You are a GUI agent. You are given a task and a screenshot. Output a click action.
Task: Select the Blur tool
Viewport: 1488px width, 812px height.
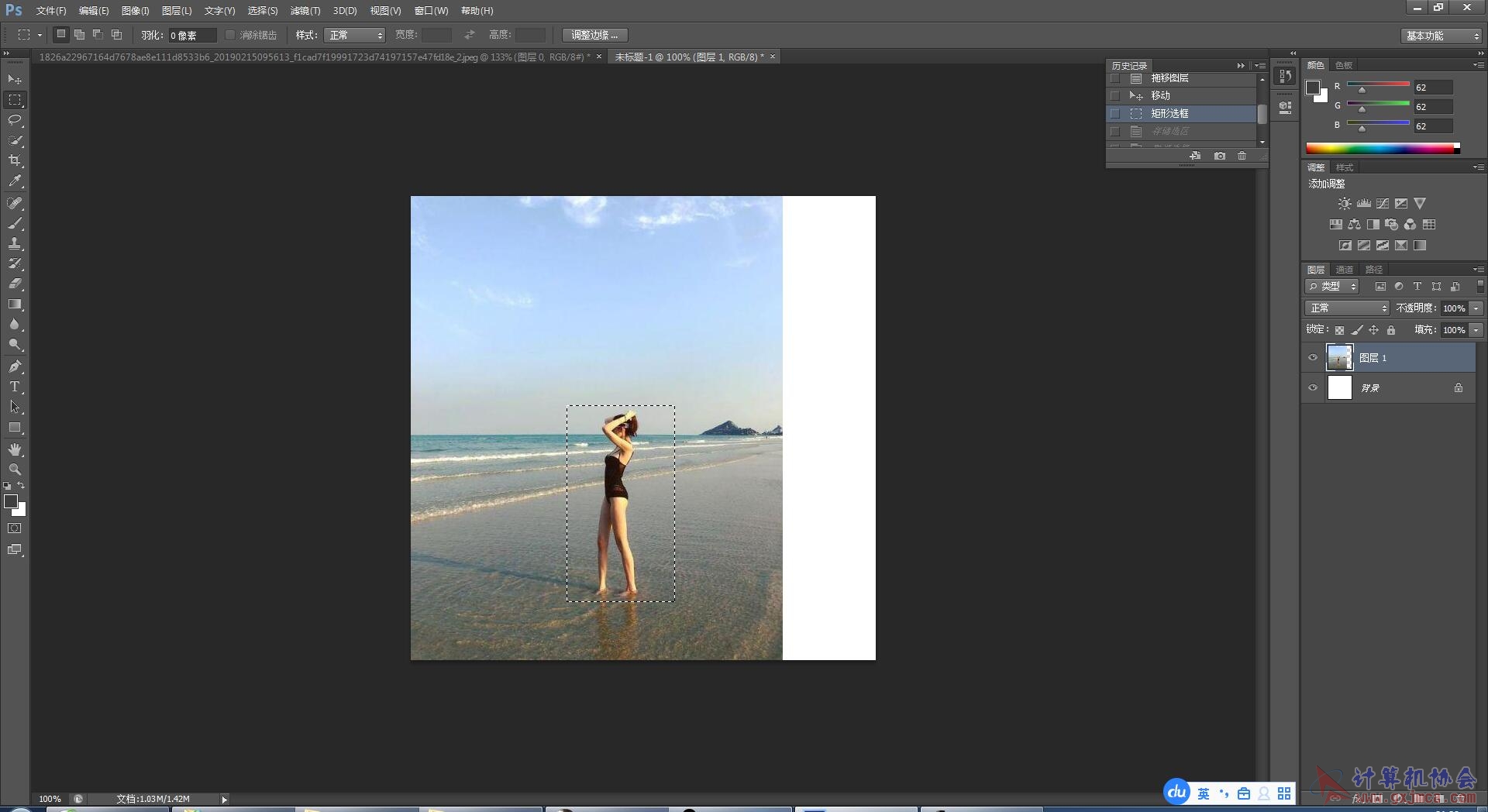point(15,324)
